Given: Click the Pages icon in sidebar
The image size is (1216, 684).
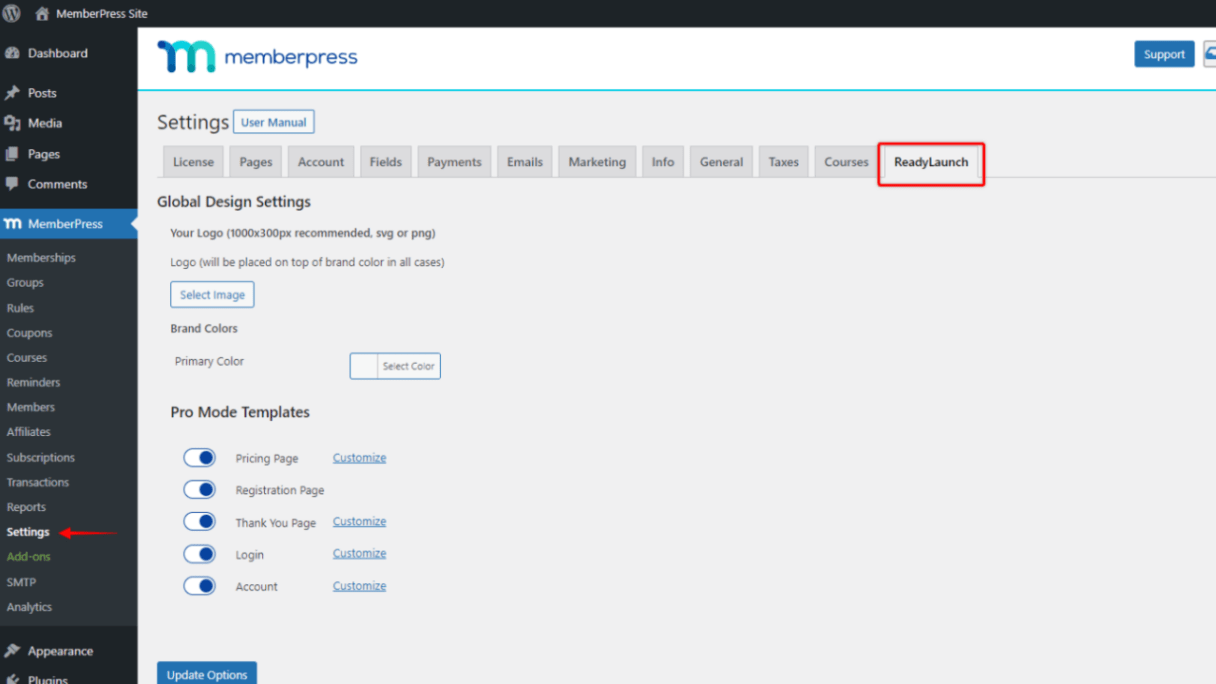Looking at the screenshot, I should tap(12, 154).
